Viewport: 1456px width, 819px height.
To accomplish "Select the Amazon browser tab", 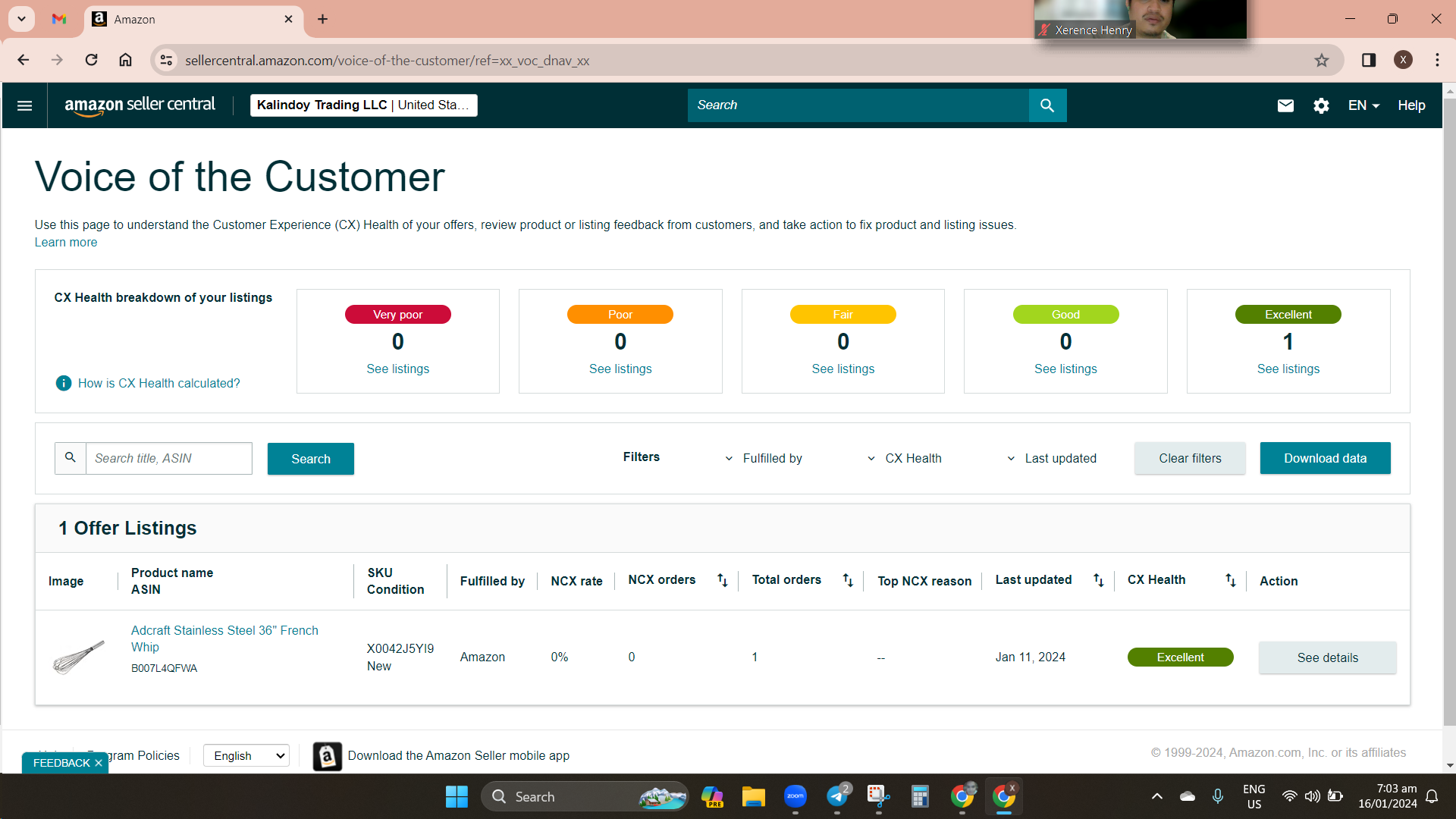I will pos(193,19).
